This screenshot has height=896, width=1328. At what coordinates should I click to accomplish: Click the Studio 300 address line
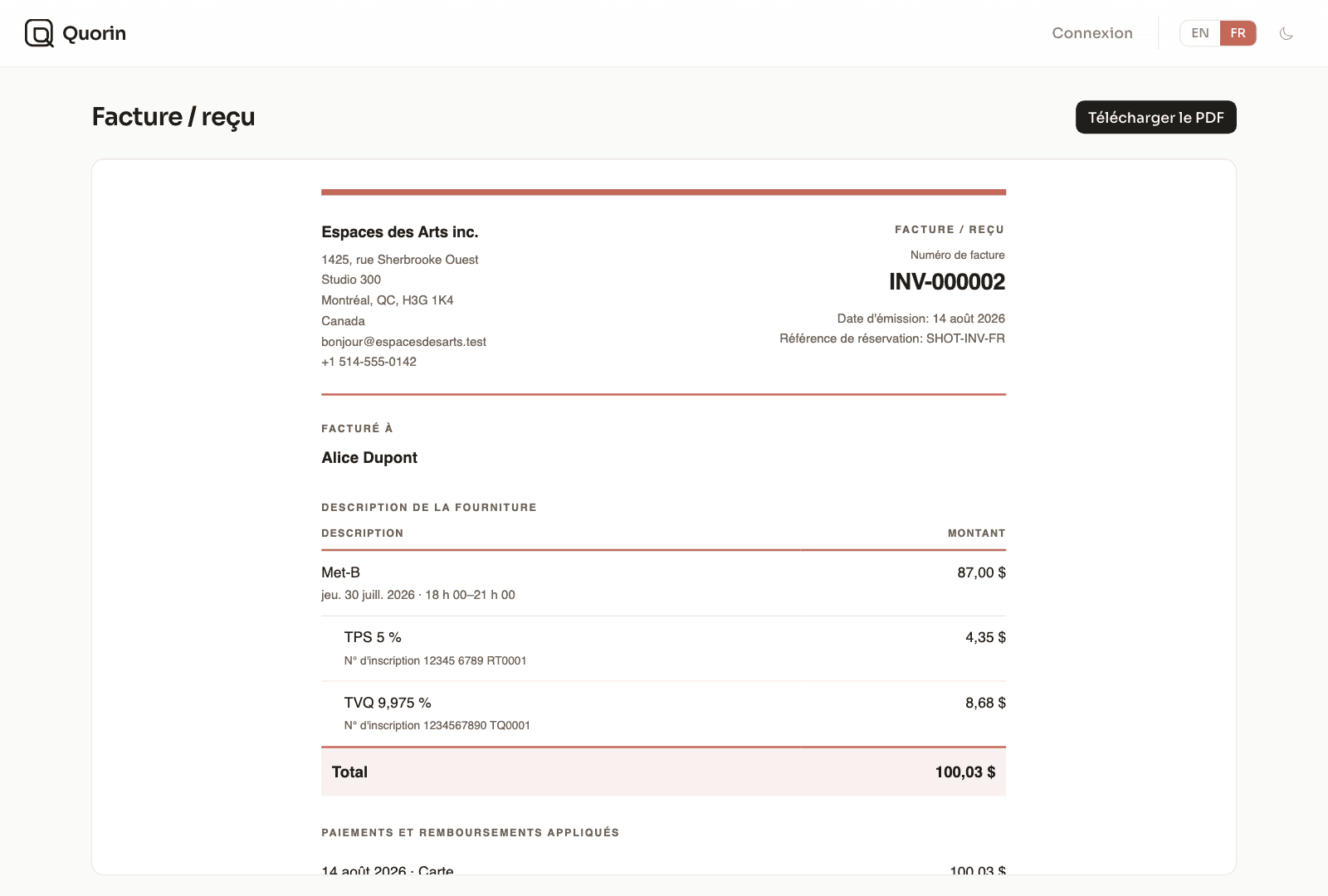click(351, 280)
